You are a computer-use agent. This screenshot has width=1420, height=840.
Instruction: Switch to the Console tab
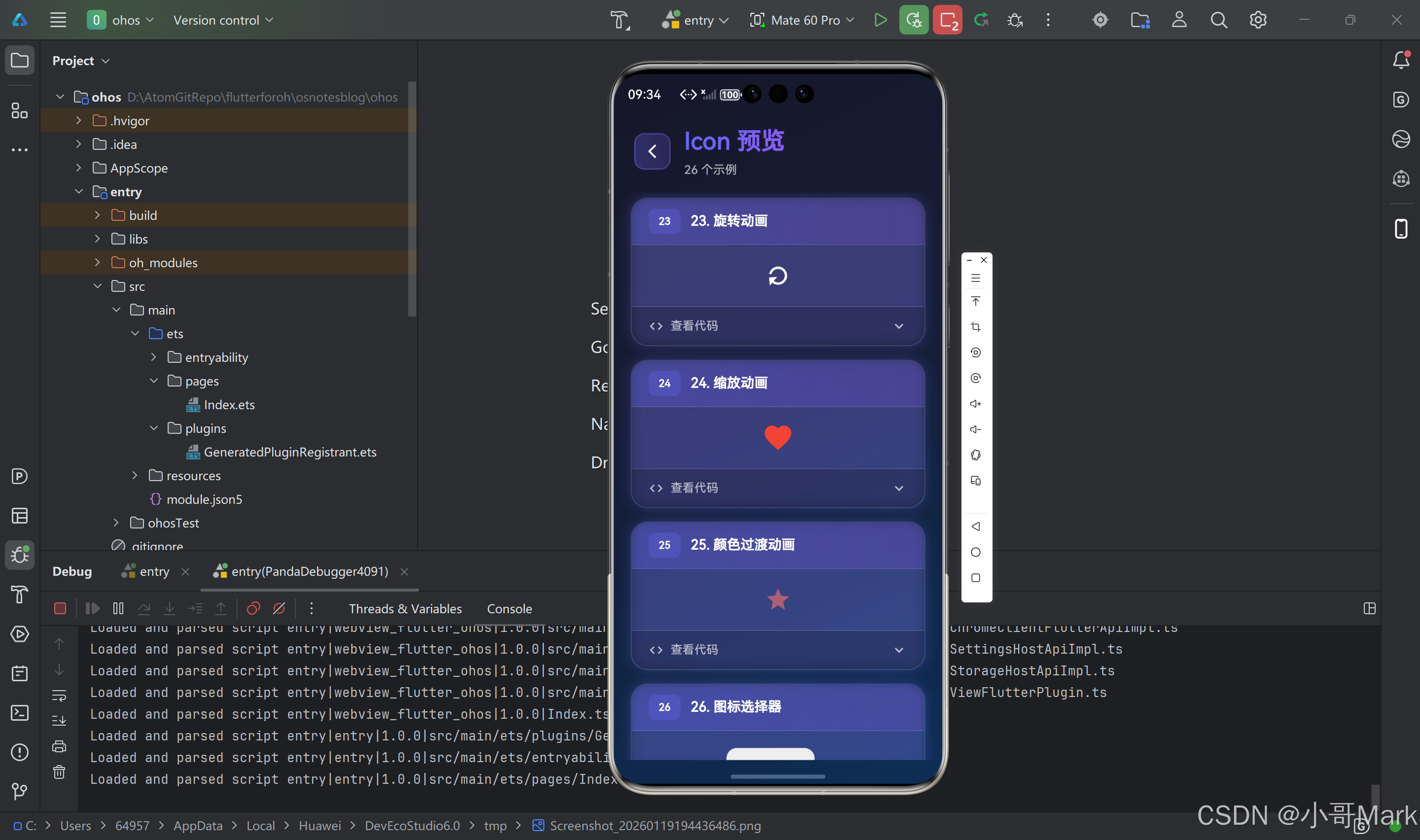point(509,608)
